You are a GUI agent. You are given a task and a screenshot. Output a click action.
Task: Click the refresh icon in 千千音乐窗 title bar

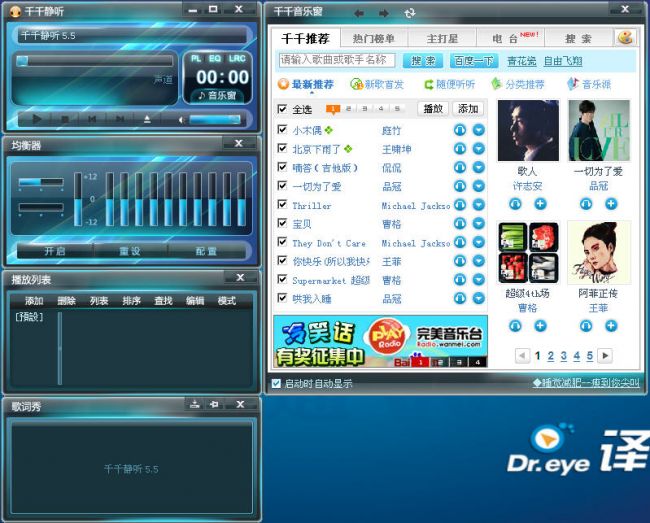tap(410, 13)
